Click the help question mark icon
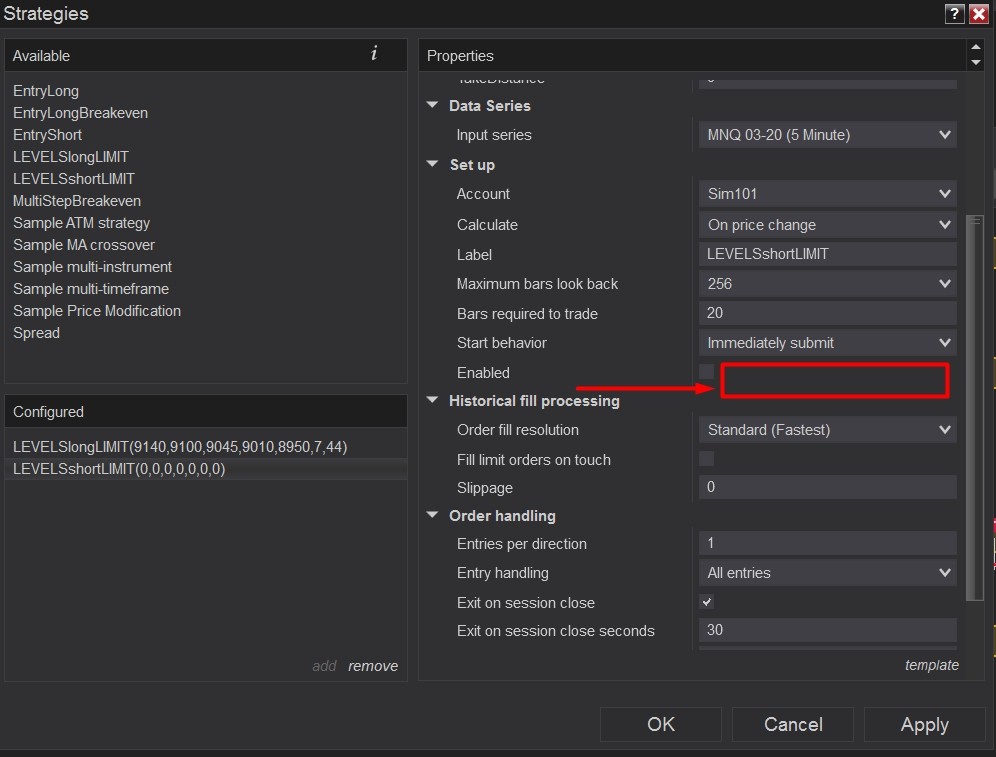Viewport: 996px width, 757px height. pos(954,13)
